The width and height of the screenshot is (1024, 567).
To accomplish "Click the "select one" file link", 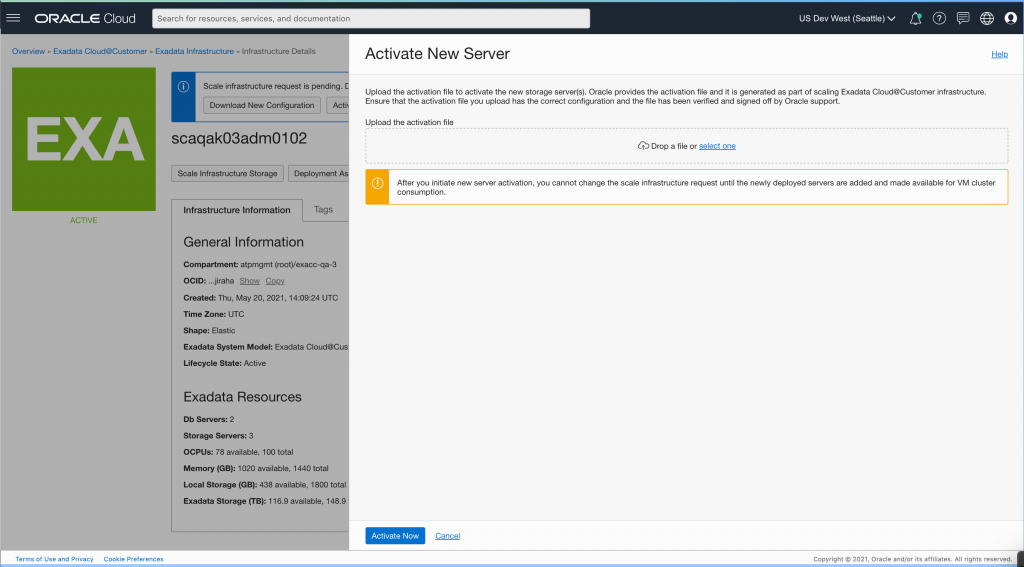I will [x=717, y=146].
